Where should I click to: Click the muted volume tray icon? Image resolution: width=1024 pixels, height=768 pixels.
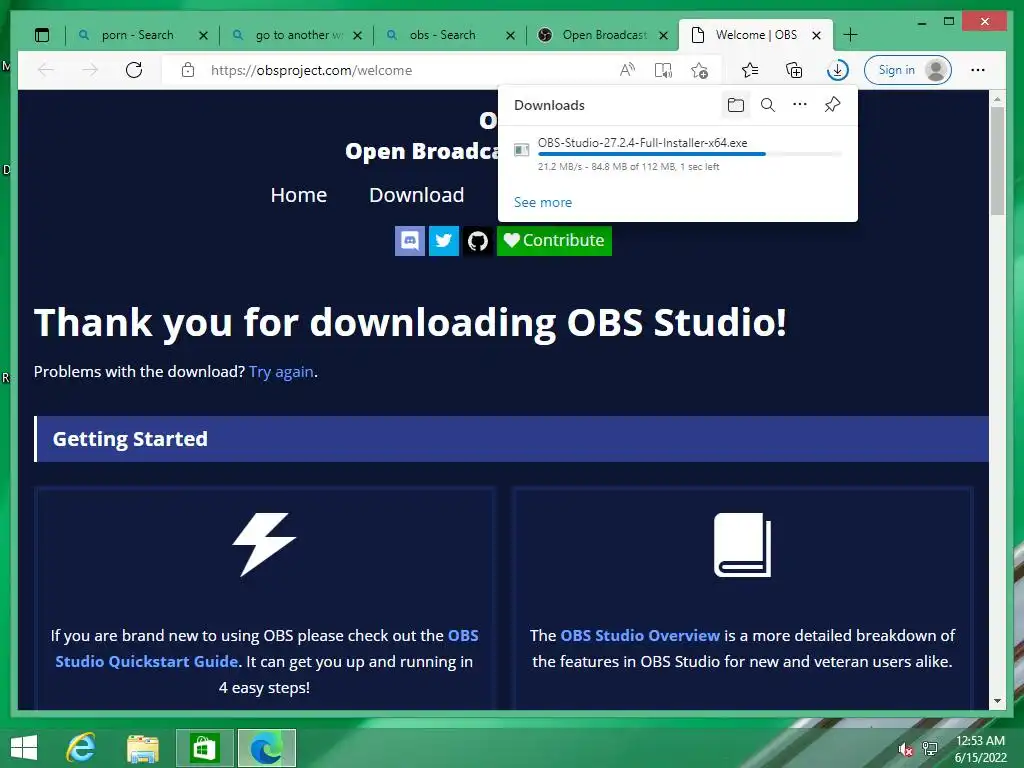tap(905, 749)
